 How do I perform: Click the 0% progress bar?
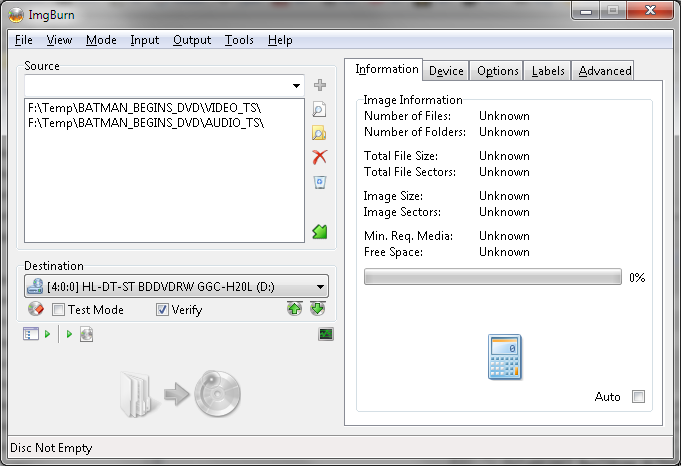[493, 277]
